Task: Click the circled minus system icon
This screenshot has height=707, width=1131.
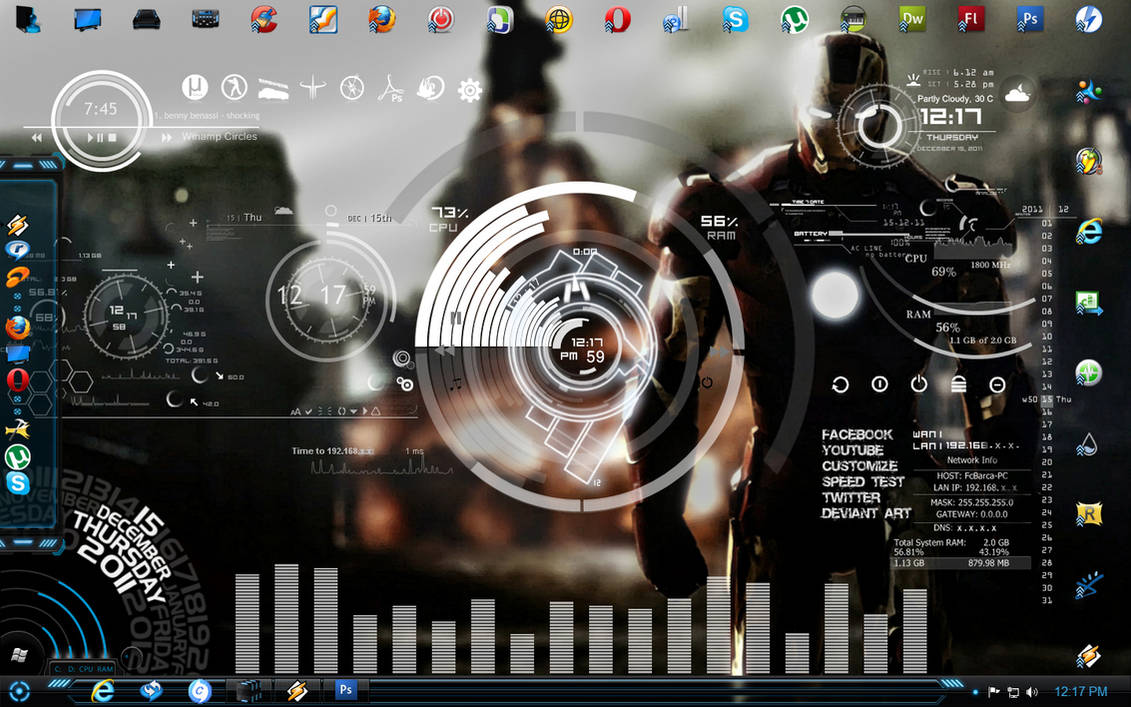Action: click(x=997, y=385)
